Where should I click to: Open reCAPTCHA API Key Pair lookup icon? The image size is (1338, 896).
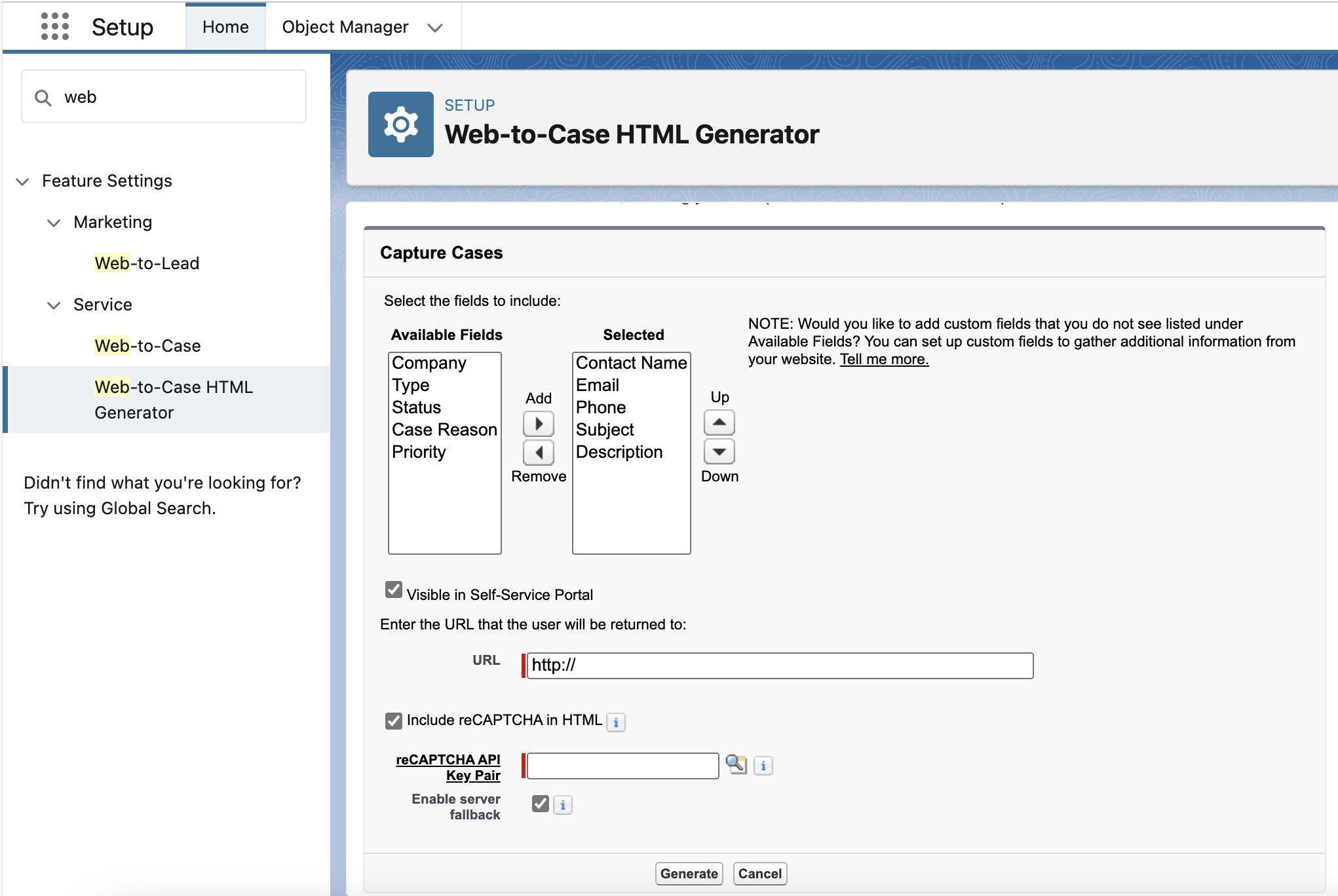point(736,764)
